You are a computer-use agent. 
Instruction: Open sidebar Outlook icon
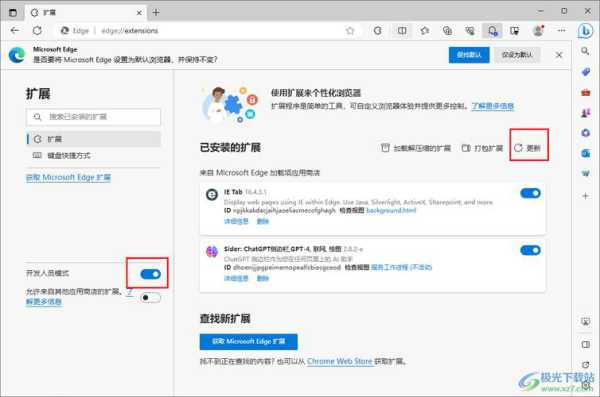585,154
